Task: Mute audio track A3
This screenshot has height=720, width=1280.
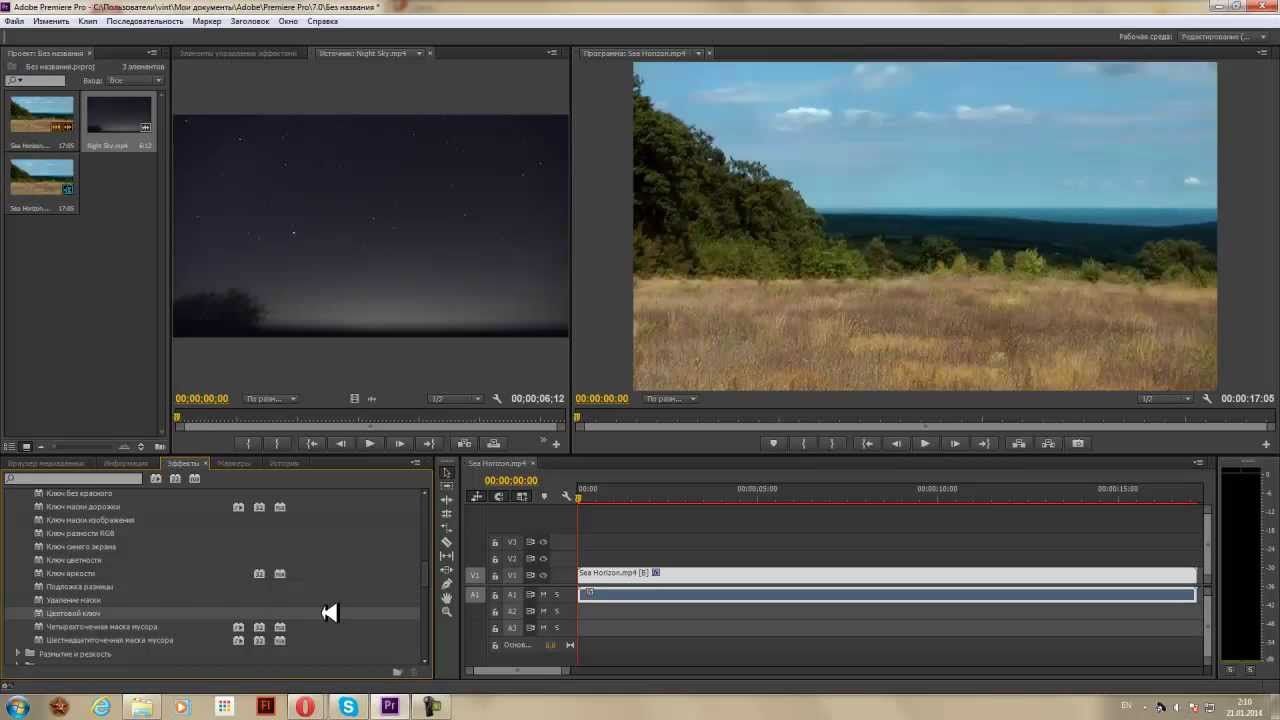Action: click(543, 628)
